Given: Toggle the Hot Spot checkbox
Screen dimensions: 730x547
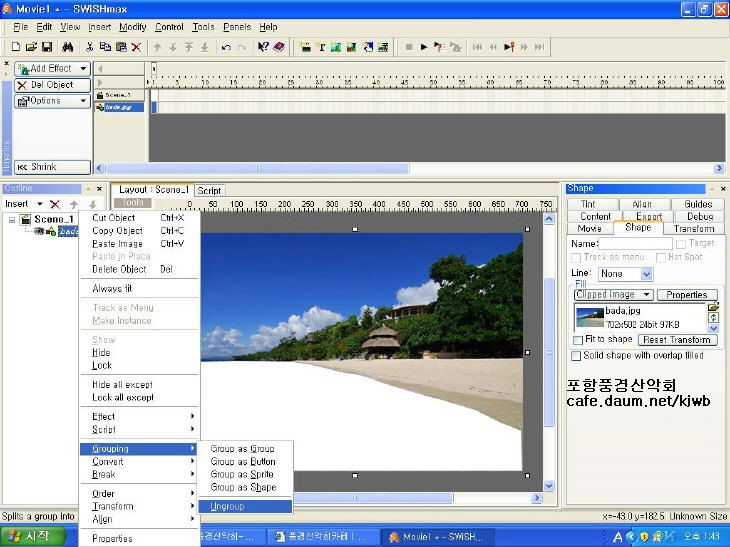Looking at the screenshot, I should click(x=660, y=257).
